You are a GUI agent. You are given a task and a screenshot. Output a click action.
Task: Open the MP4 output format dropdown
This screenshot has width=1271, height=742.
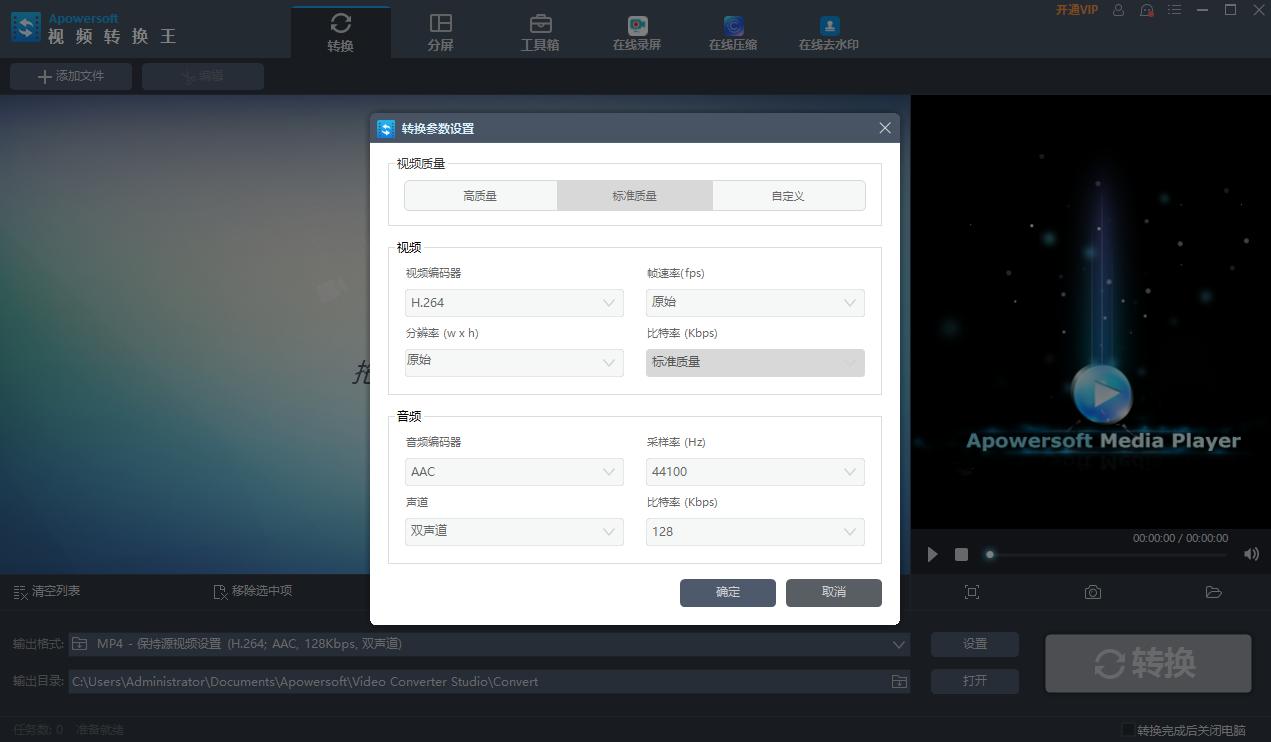(897, 643)
